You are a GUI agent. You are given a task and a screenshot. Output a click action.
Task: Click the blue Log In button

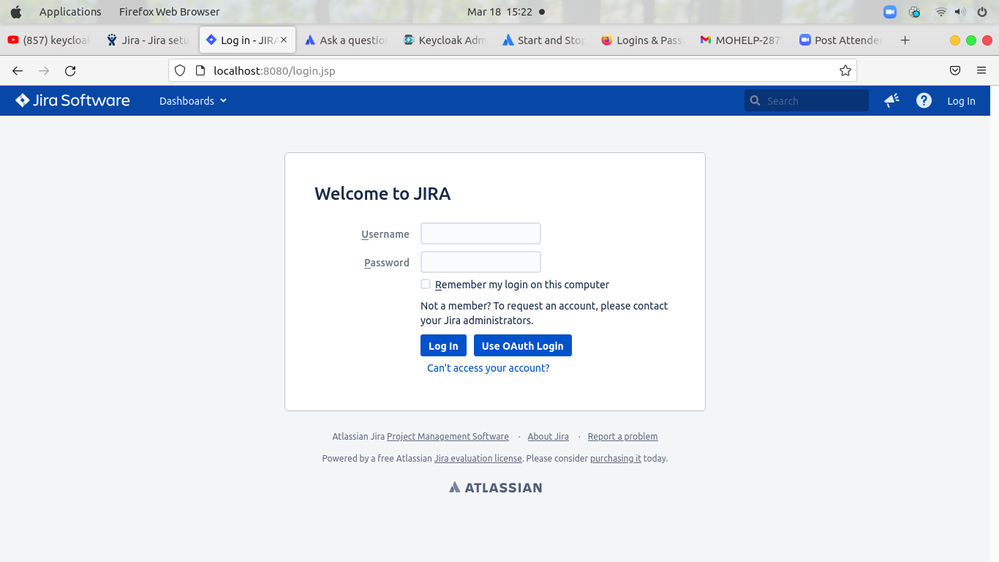click(x=443, y=345)
